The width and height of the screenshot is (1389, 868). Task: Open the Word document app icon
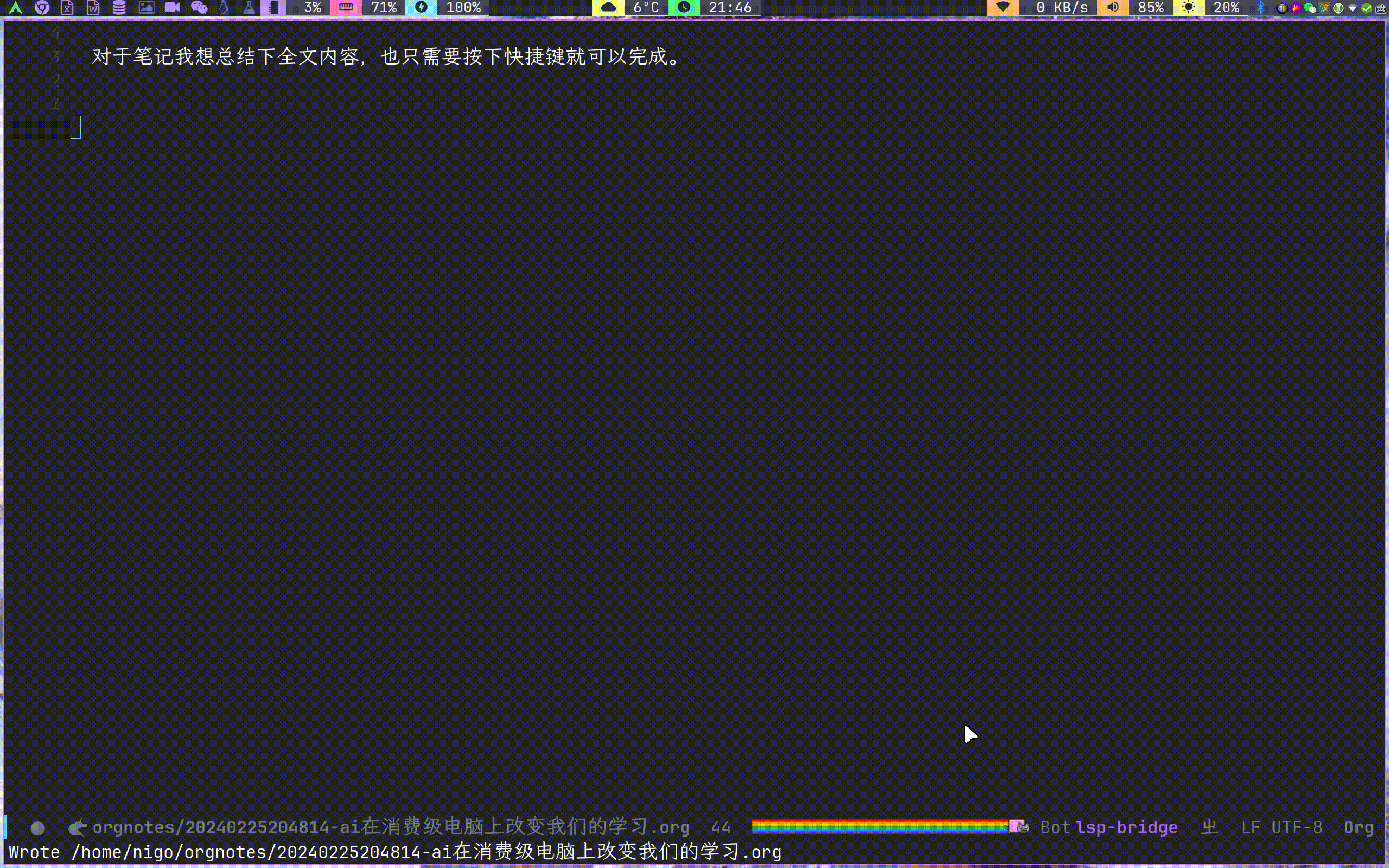pyautogui.click(x=93, y=8)
